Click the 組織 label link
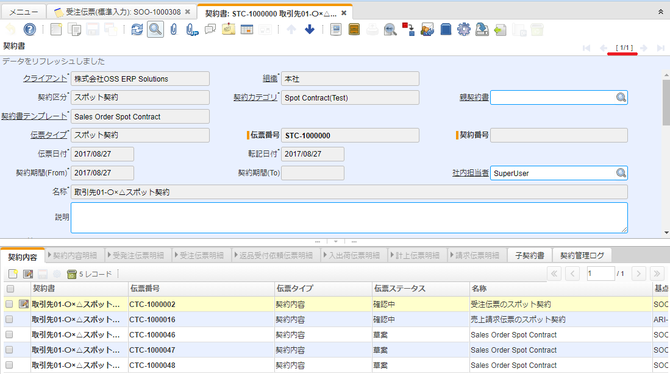This screenshot has height=374, width=670. tap(270, 79)
